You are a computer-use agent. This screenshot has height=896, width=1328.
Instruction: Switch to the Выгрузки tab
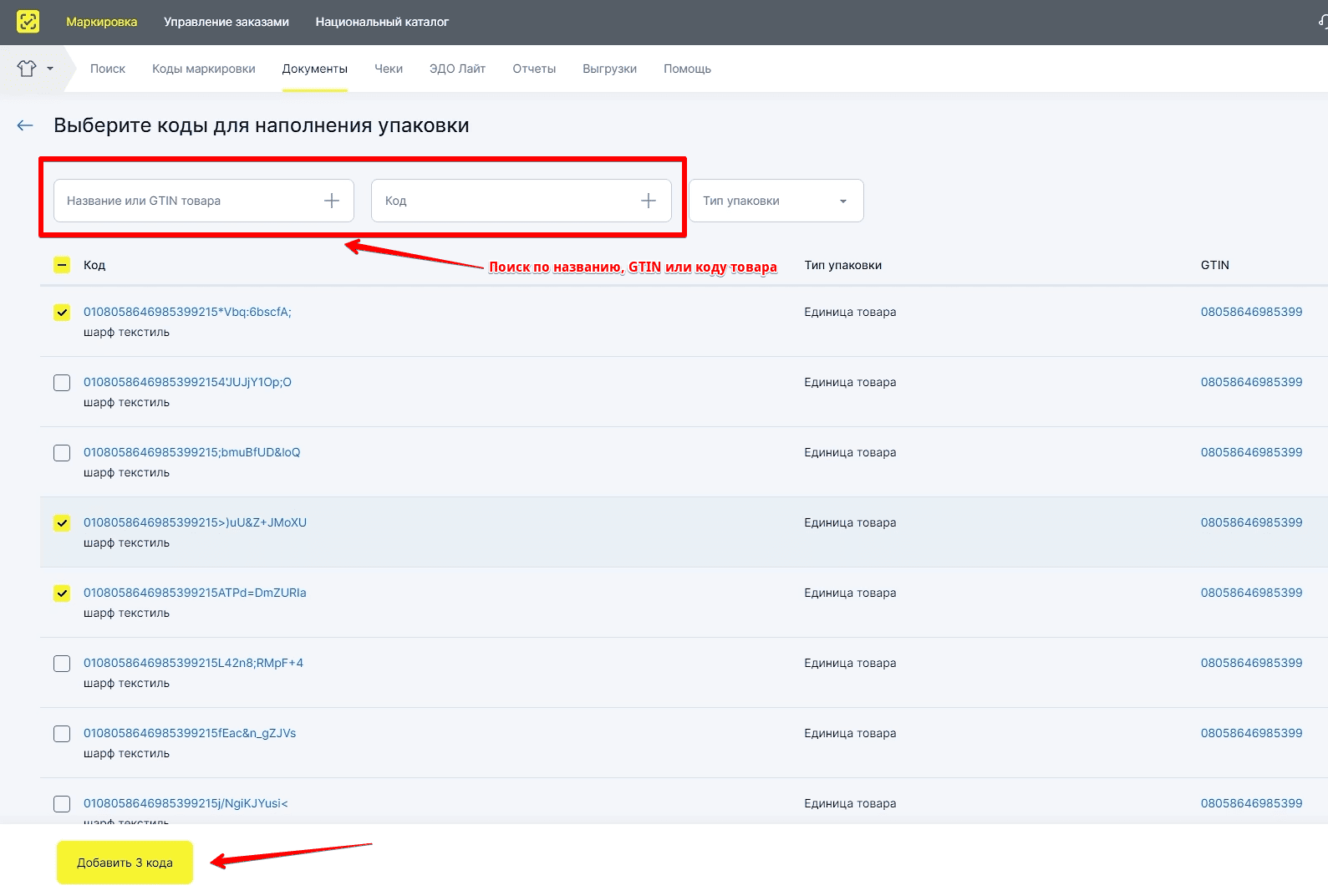[x=610, y=69]
